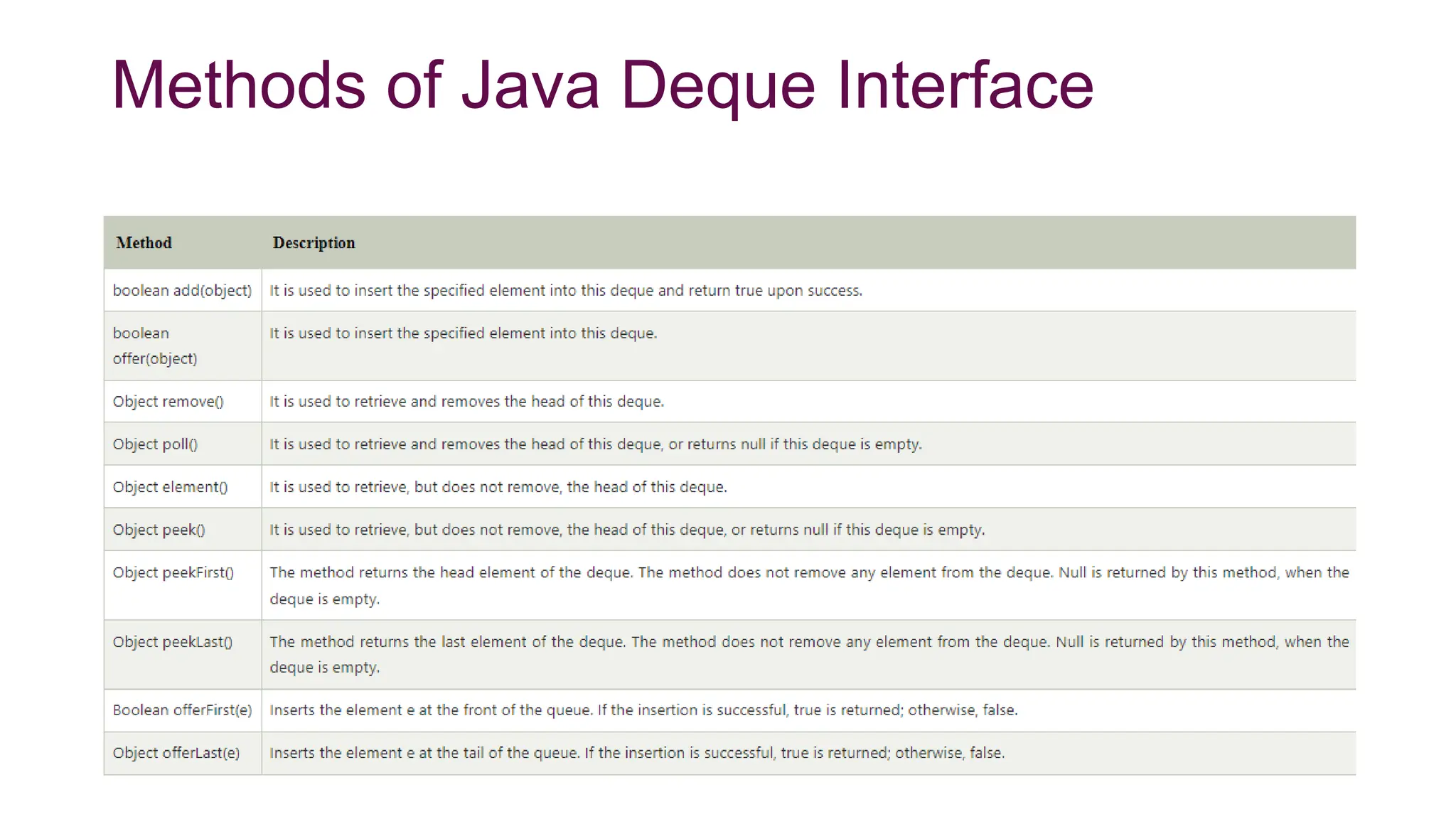Click description 'return true upon success' for add
The image size is (1456, 819).
(x=775, y=291)
